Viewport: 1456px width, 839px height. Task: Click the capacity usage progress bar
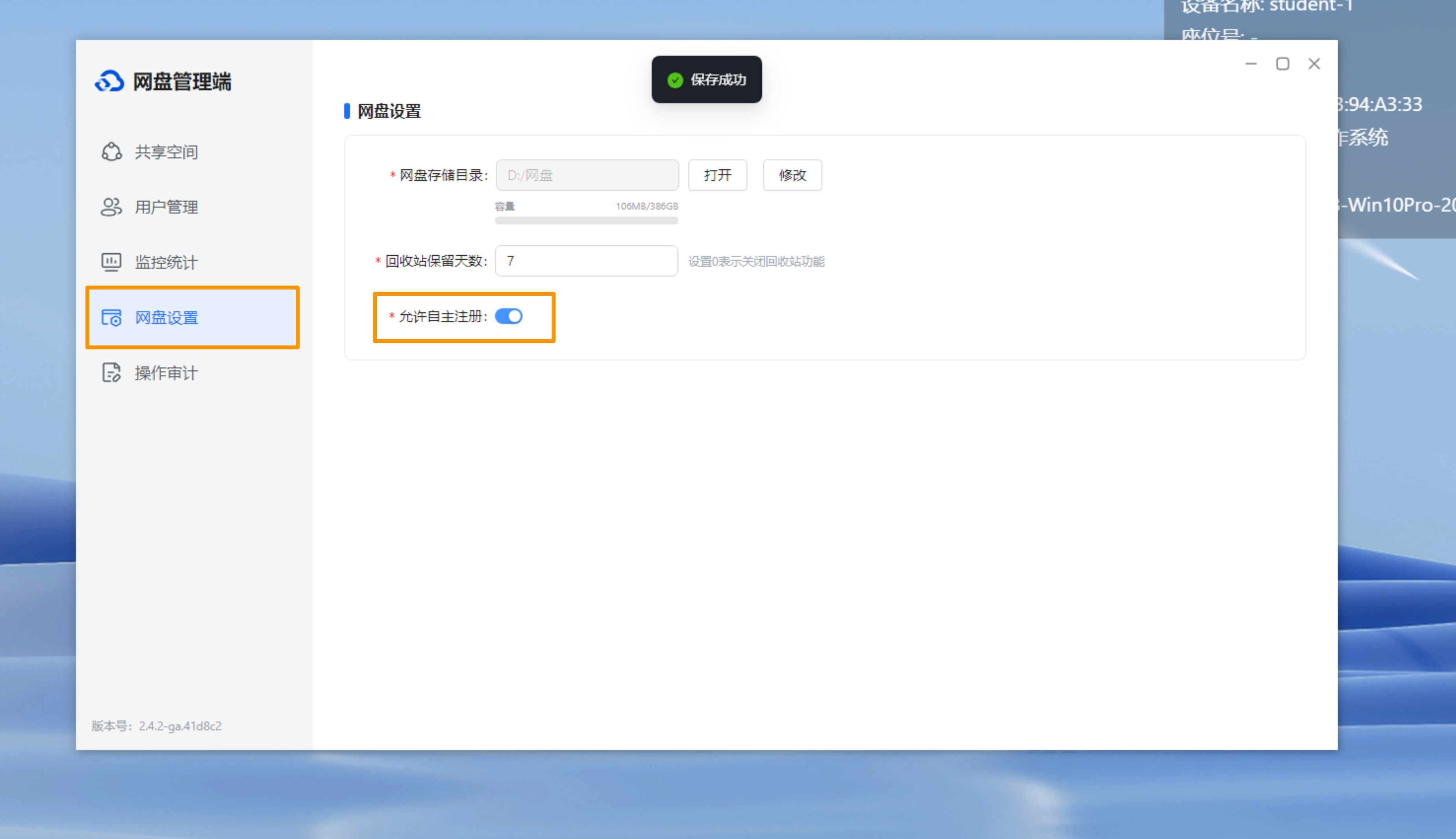(586, 221)
